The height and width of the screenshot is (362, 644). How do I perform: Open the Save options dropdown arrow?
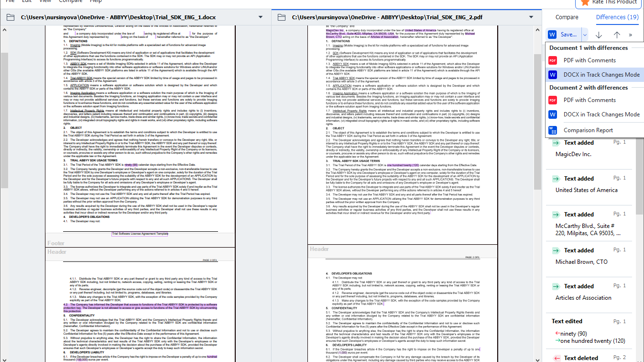(585, 35)
